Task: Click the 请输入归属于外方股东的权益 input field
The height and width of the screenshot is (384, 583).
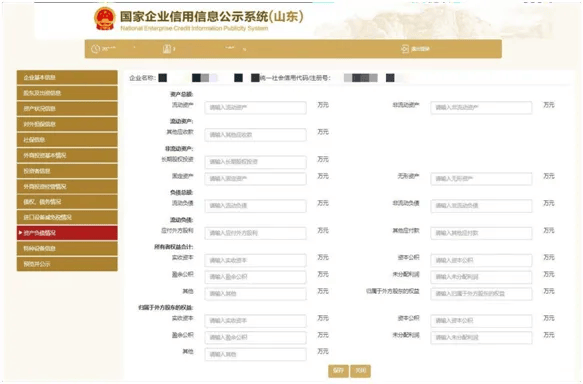Action: (x=481, y=294)
